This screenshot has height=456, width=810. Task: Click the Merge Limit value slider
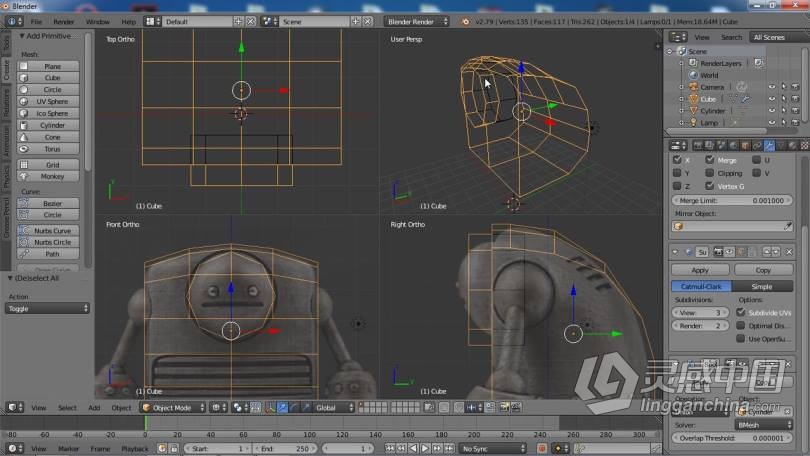(x=732, y=200)
